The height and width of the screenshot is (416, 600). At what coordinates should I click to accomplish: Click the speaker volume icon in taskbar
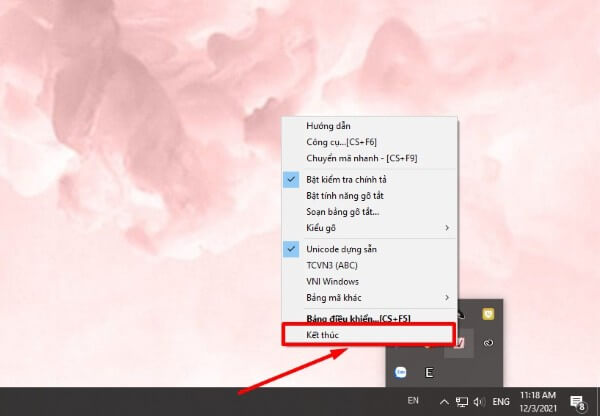point(479,402)
